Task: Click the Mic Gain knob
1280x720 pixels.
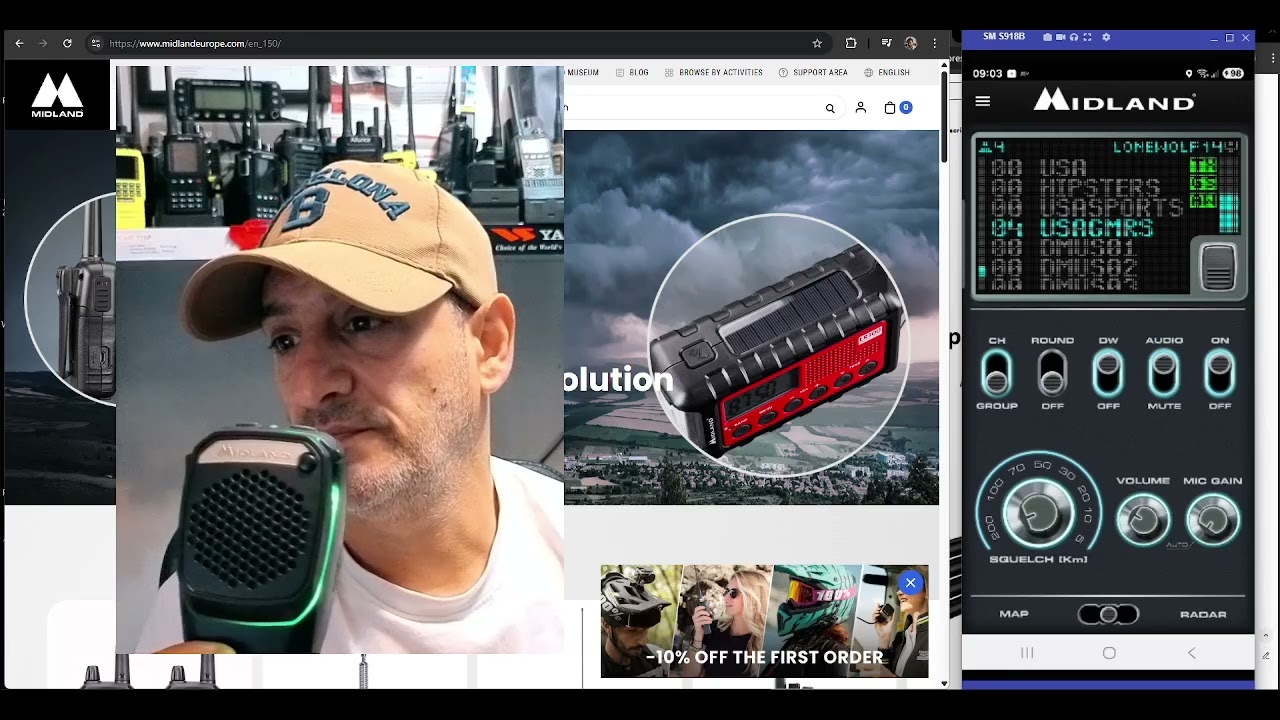Action: (1212, 519)
